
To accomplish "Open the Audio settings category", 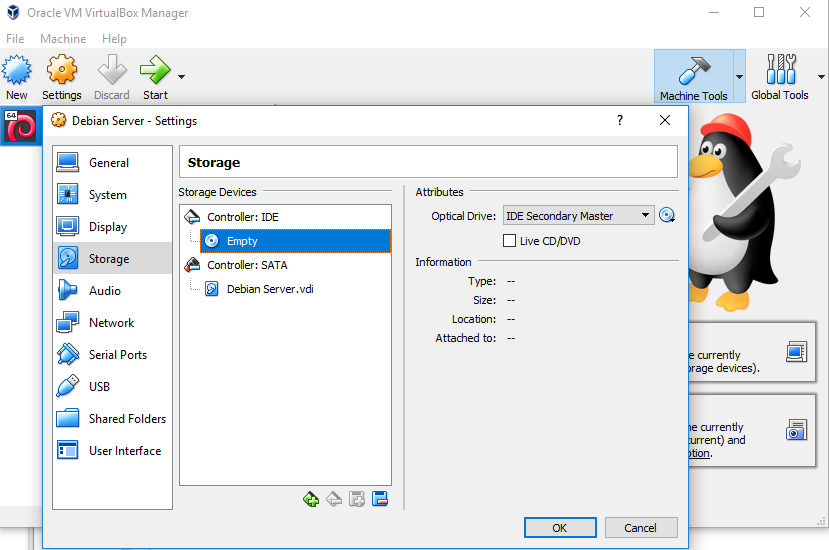I will (112, 290).
